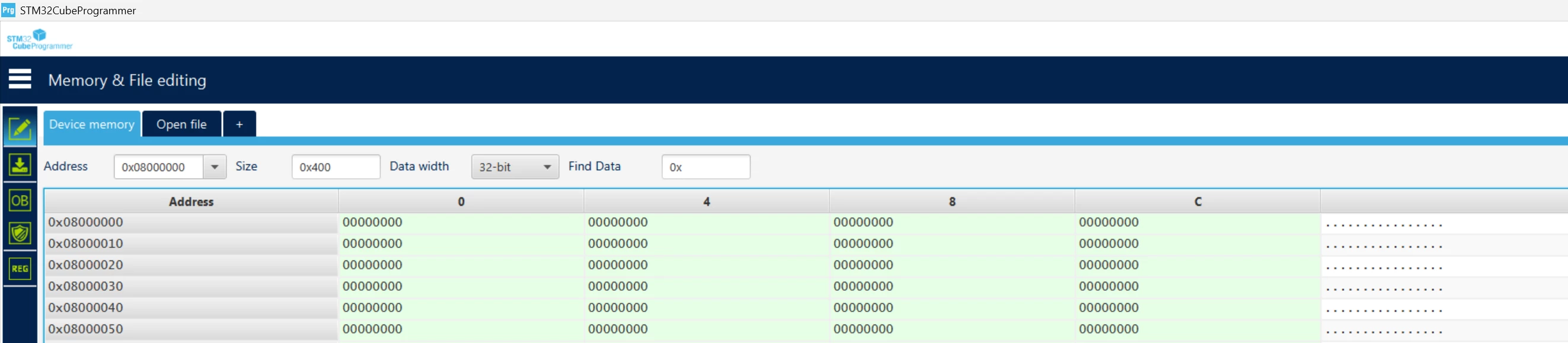This screenshot has width=1568, height=343.
Task: Click the Find Data input field
Action: click(x=705, y=167)
